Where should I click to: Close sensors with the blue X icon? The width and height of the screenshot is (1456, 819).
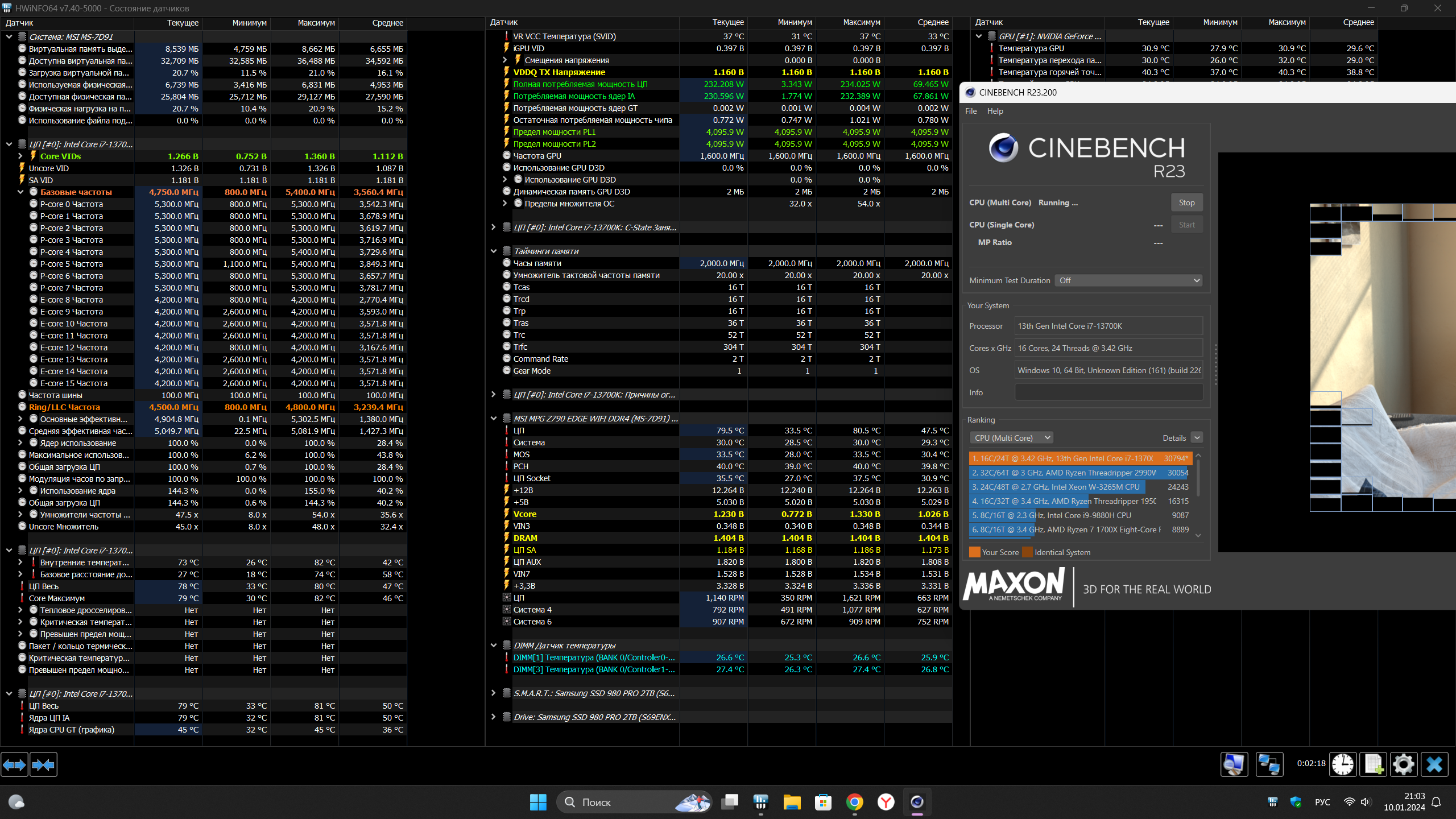click(x=1434, y=764)
